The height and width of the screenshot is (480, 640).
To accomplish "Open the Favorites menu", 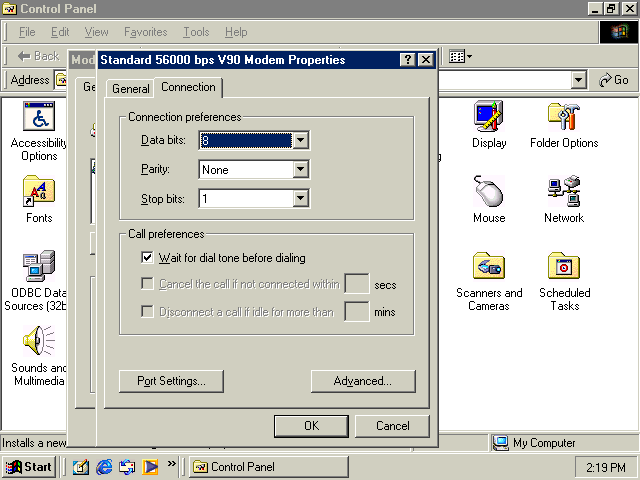I will (x=146, y=32).
